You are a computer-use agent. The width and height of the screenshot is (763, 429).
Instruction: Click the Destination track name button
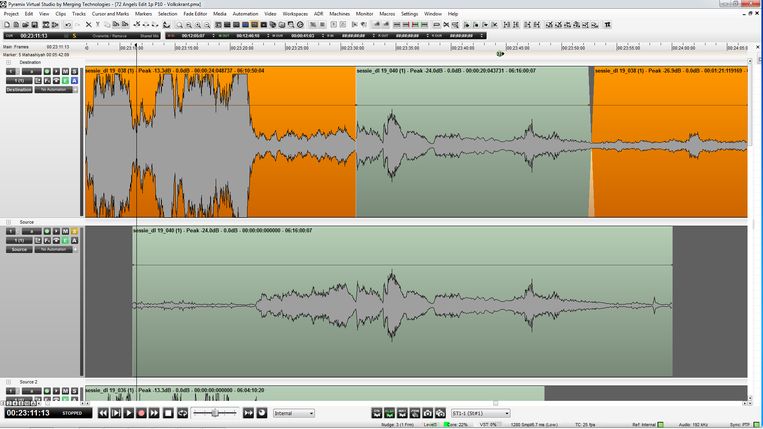click(19, 89)
